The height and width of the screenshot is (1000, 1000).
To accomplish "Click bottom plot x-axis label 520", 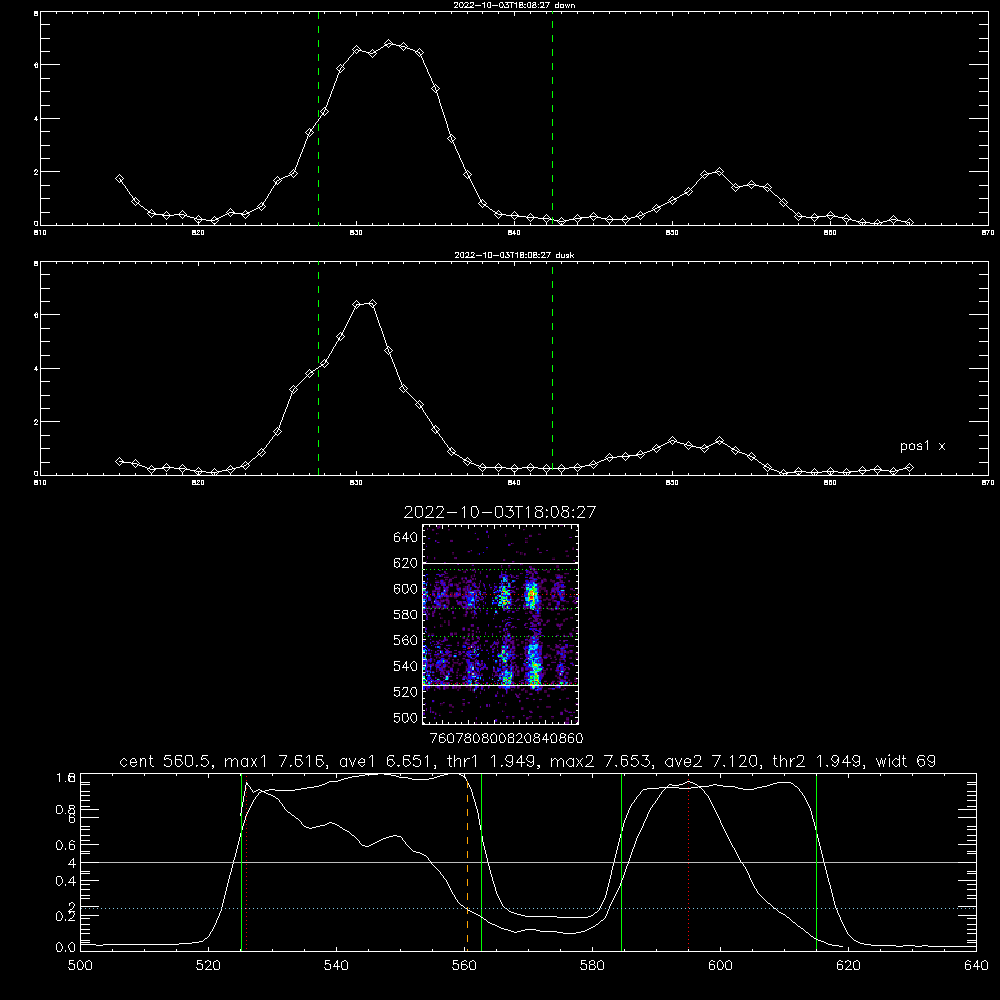I will pyautogui.click(x=208, y=966).
